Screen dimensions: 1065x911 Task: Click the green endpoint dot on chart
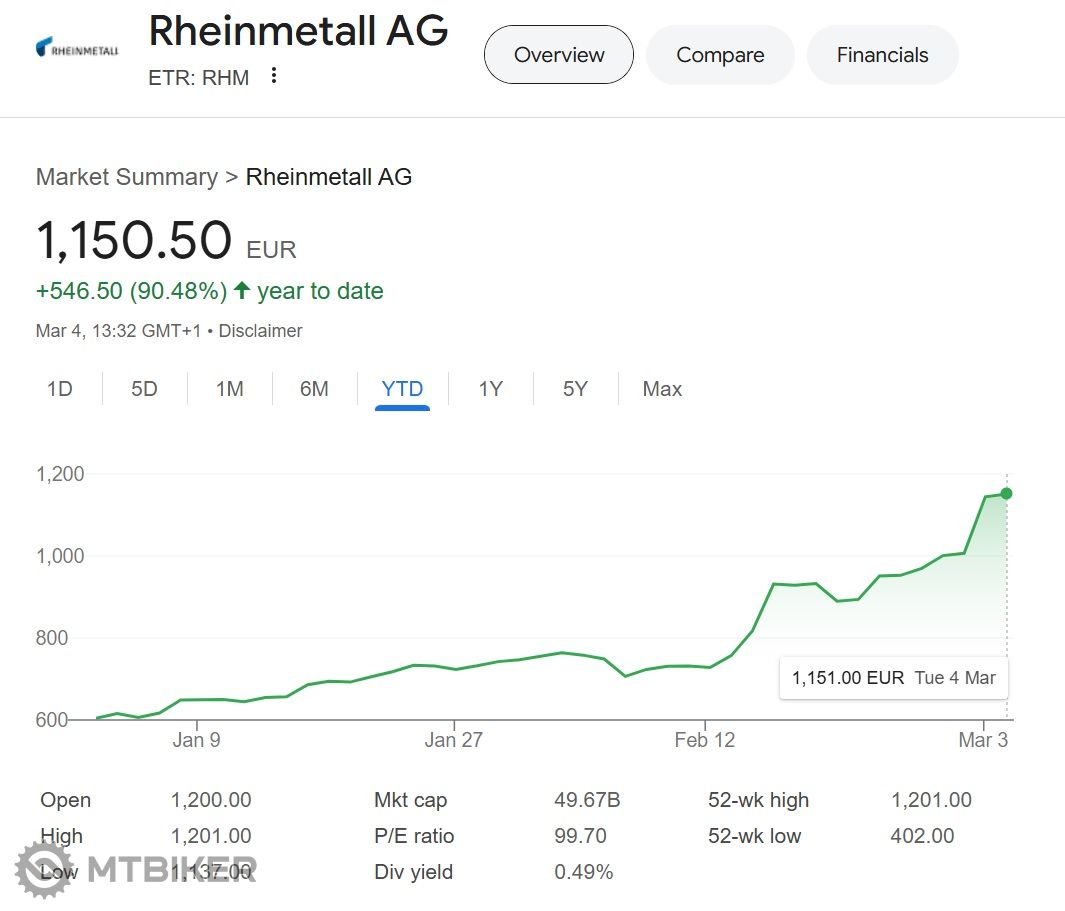[1006, 493]
